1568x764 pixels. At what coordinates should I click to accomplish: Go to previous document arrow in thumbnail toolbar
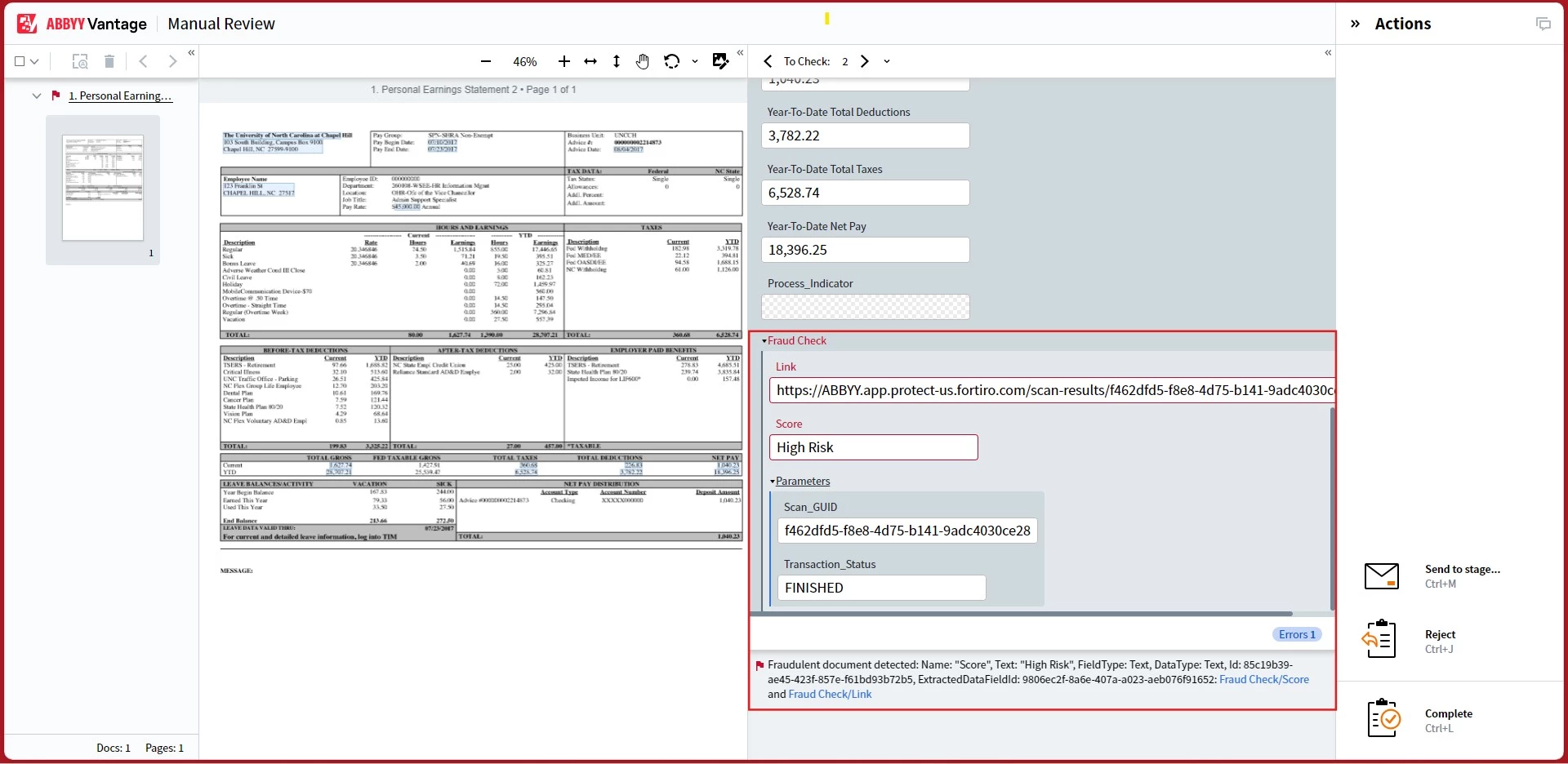[143, 61]
